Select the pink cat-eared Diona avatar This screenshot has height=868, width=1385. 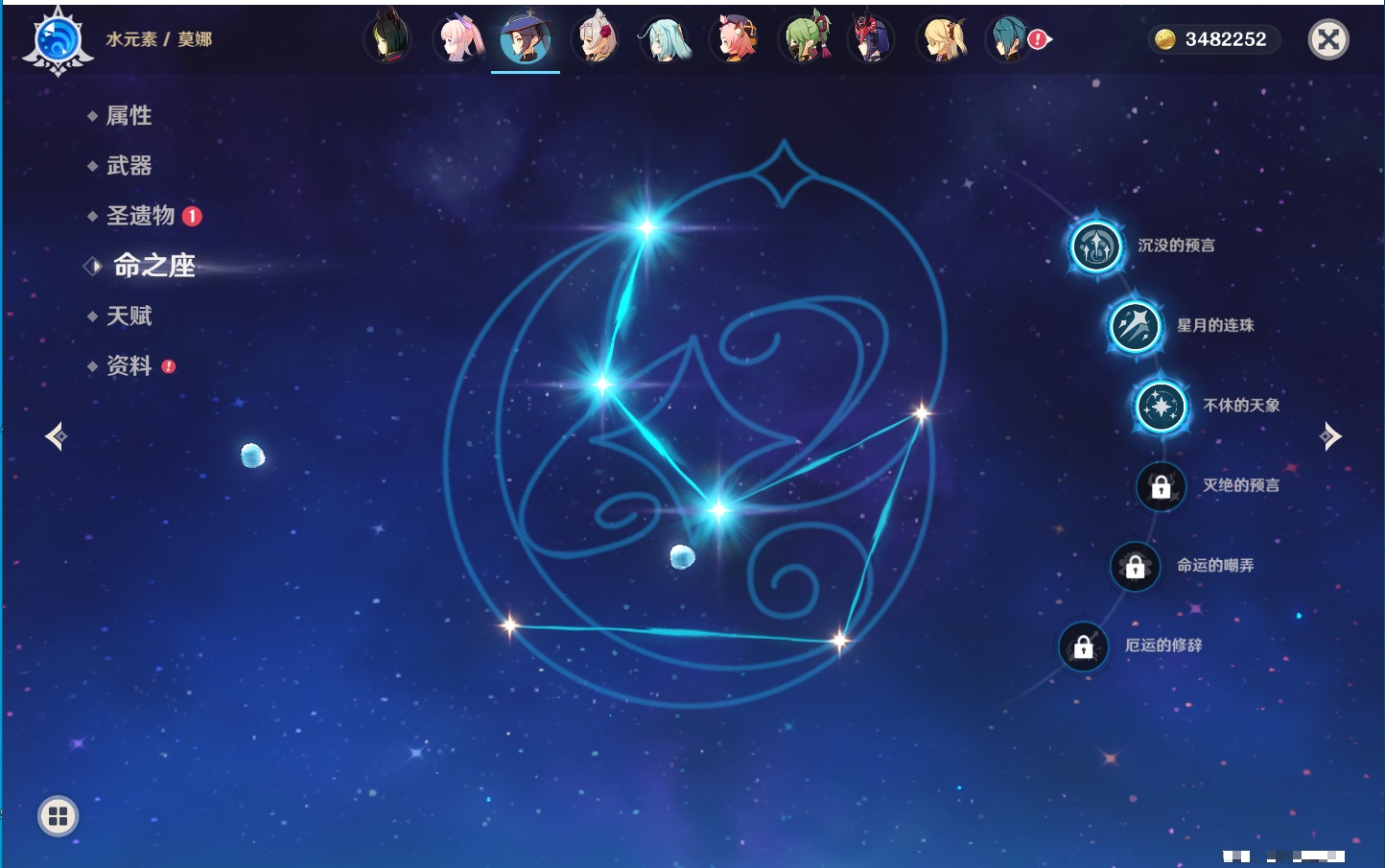[733, 38]
